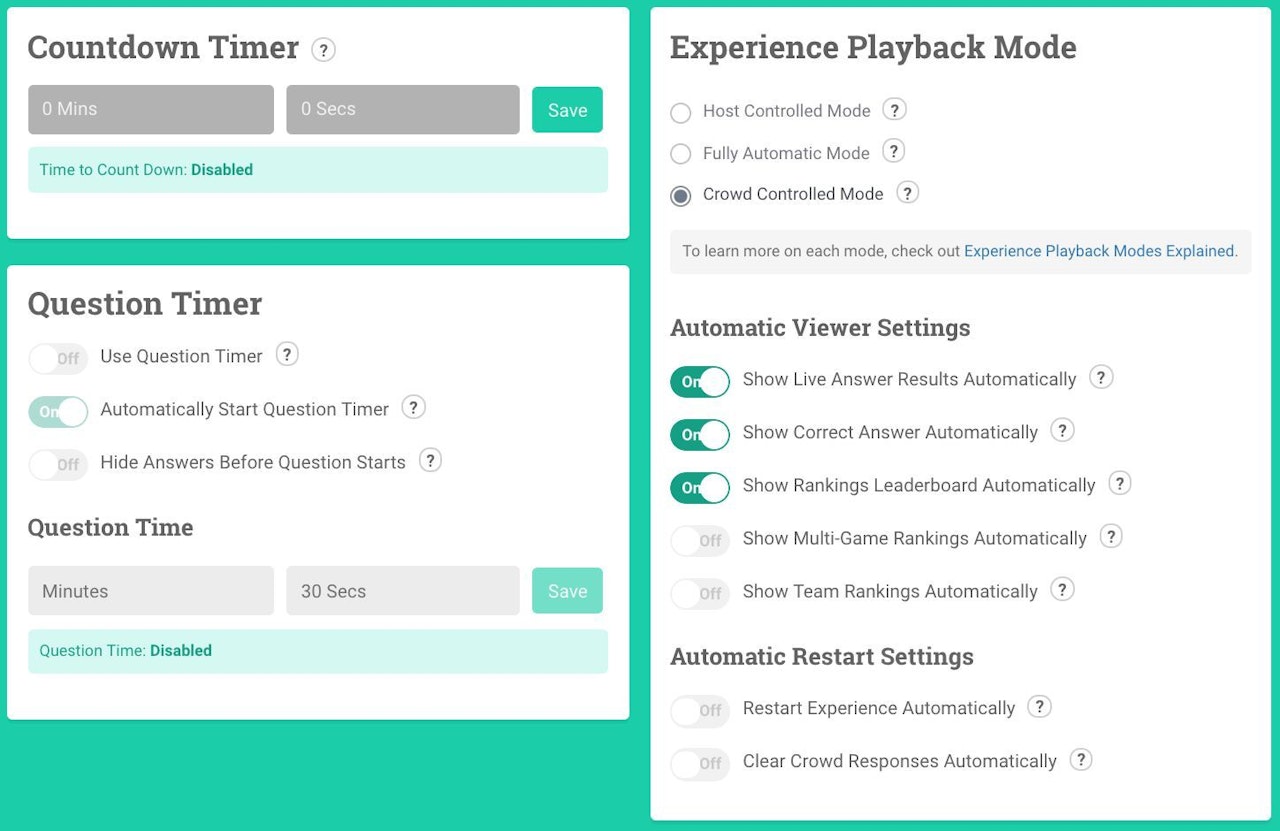This screenshot has height=831, width=1280.
Task: Switch on Restart Experience Automatically
Action: tap(700, 710)
